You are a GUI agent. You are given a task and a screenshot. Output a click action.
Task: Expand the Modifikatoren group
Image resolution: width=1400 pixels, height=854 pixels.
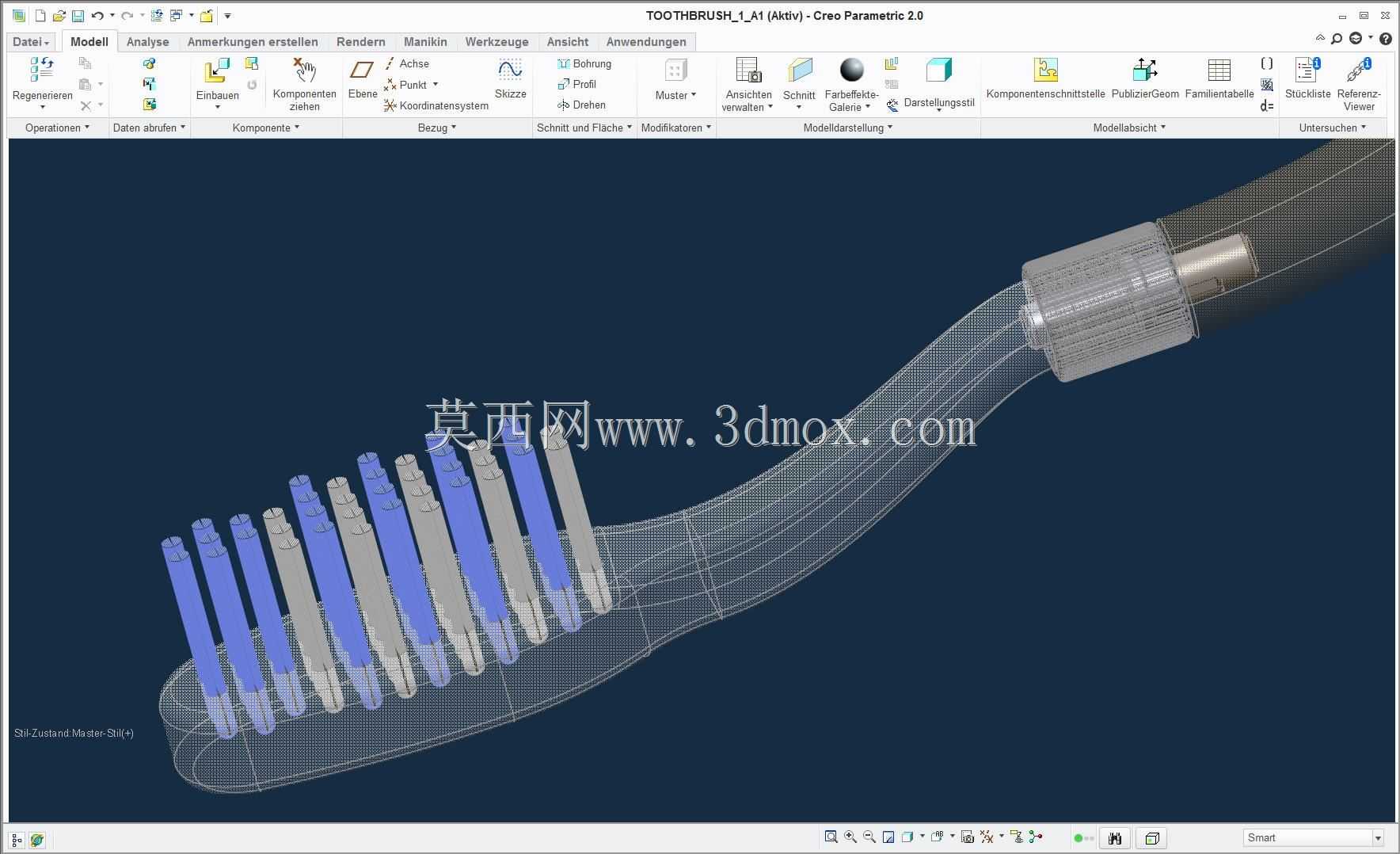(x=676, y=128)
